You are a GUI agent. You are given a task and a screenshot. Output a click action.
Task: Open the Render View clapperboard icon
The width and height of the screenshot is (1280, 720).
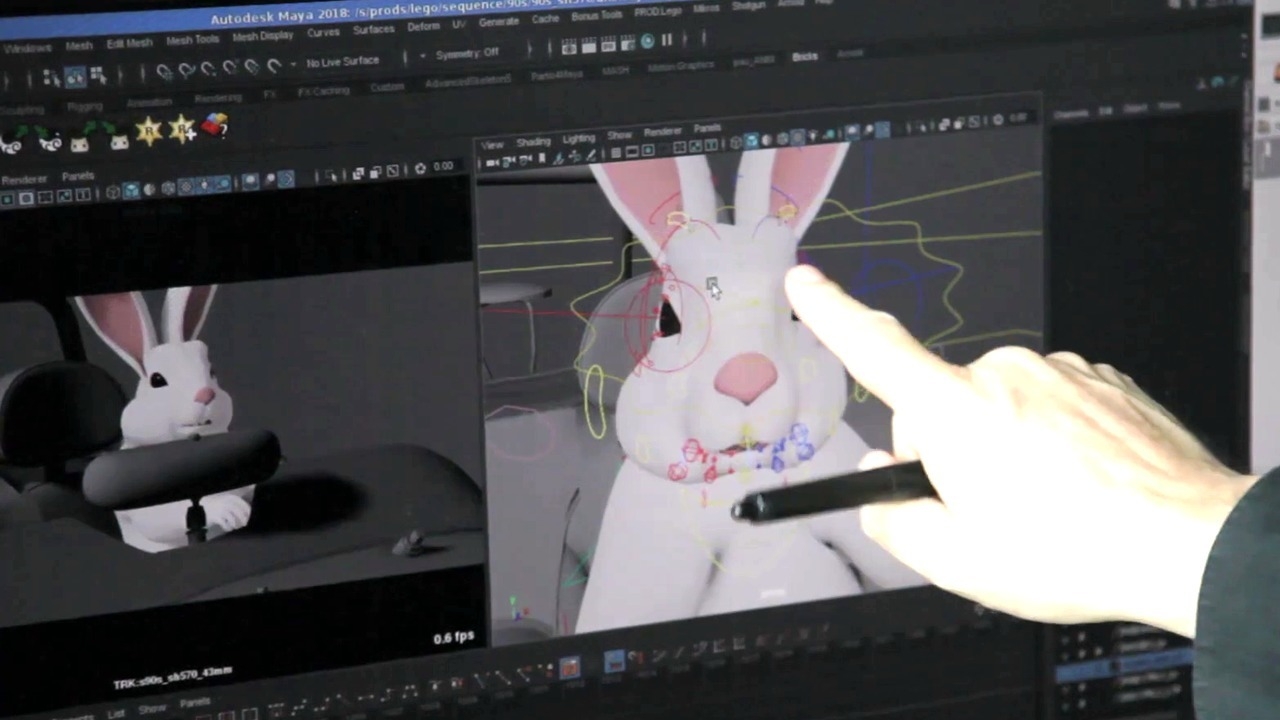pyautogui.click(x=569, y=46)
